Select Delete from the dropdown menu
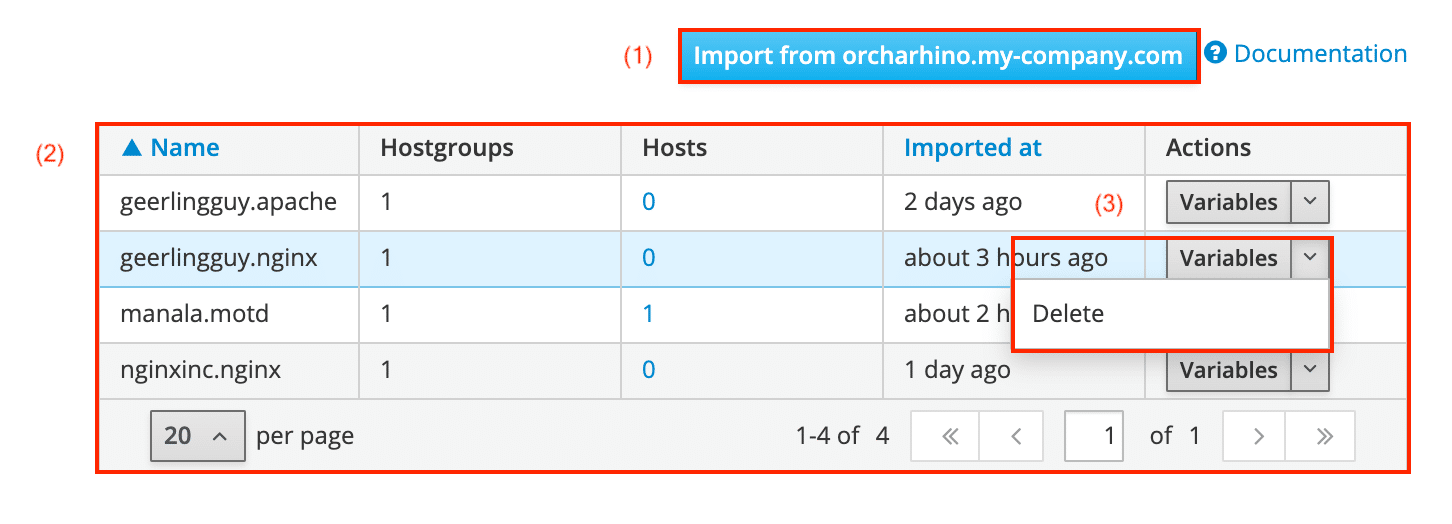 coord(1068,314)
